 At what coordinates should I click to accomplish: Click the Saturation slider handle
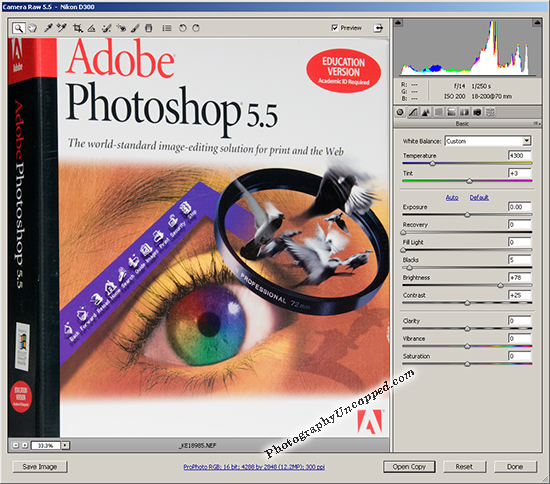click(467, 364)
